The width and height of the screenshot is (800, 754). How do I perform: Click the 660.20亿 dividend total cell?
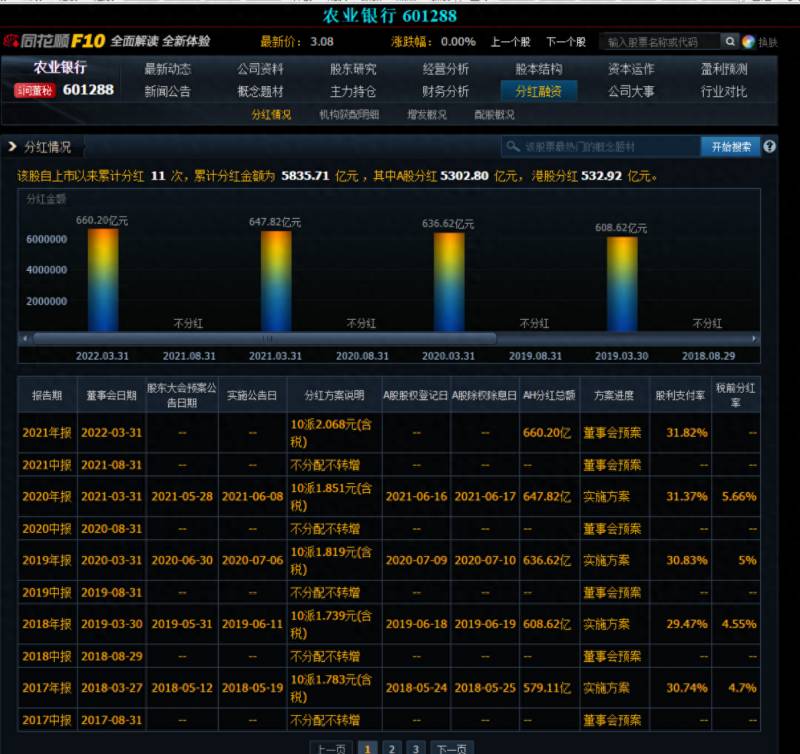547,433
